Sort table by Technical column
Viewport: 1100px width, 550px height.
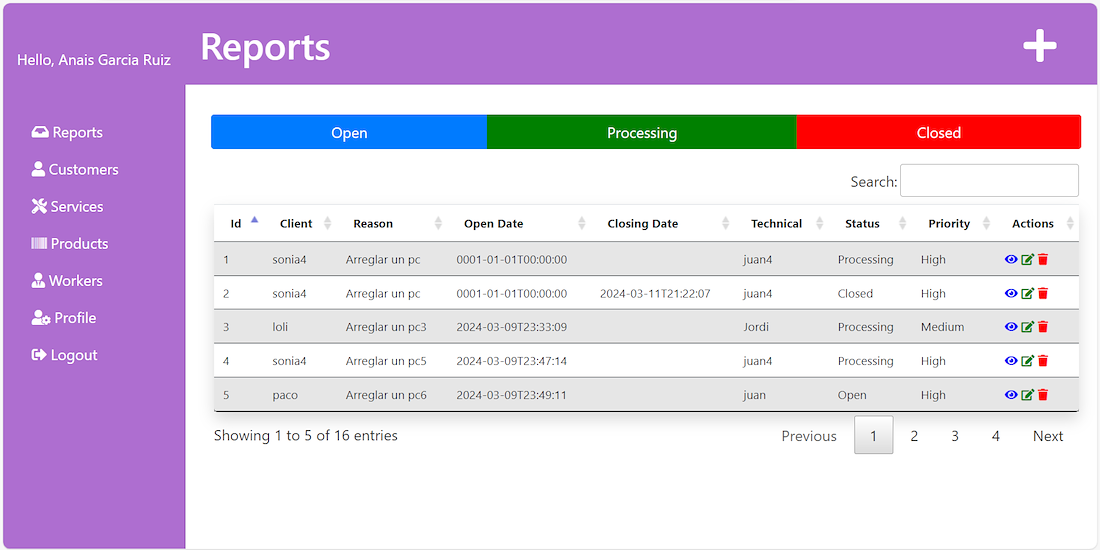click(x=776, y=224)
